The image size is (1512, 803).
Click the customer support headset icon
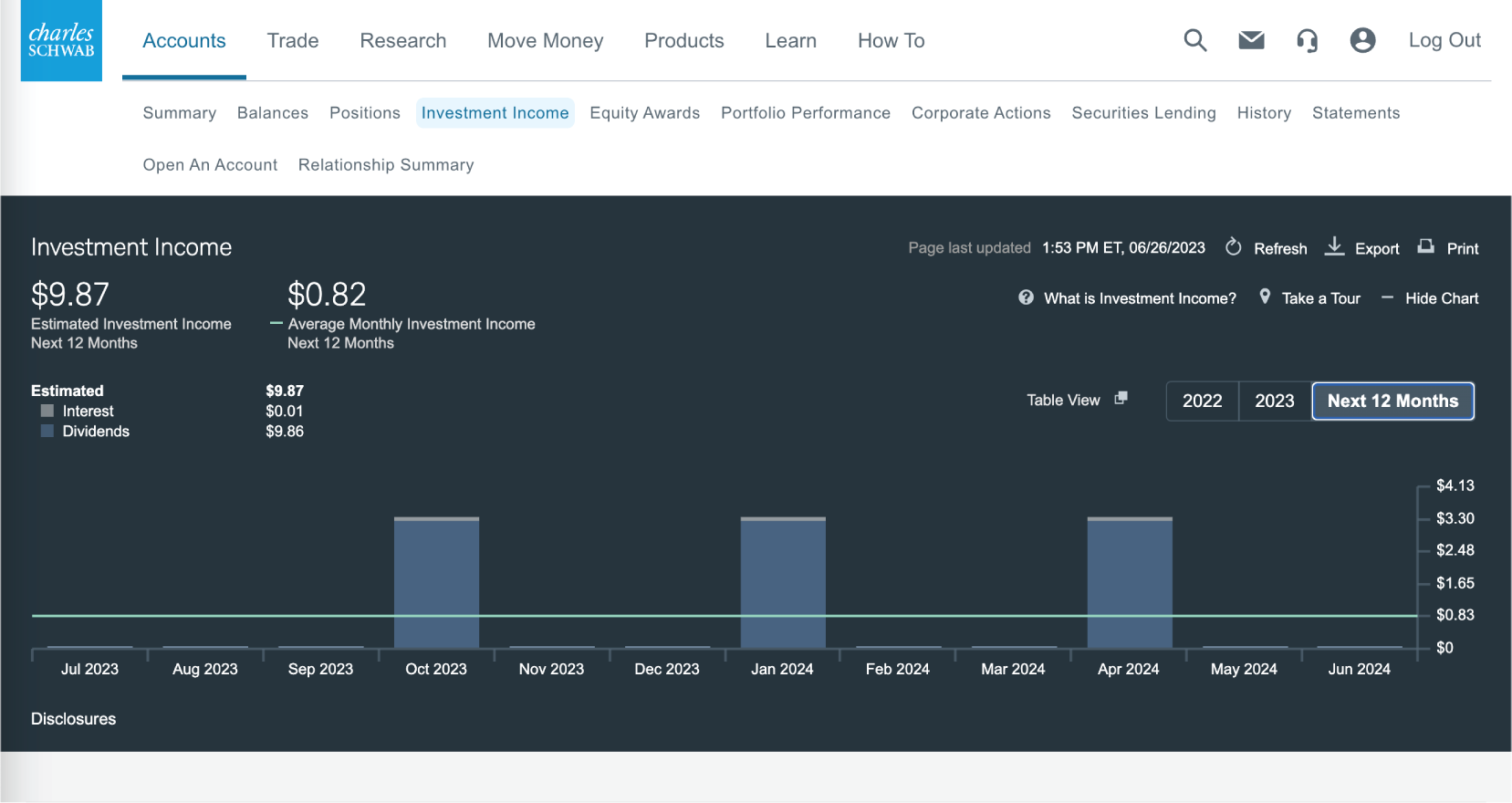[x=1307, y=40]
